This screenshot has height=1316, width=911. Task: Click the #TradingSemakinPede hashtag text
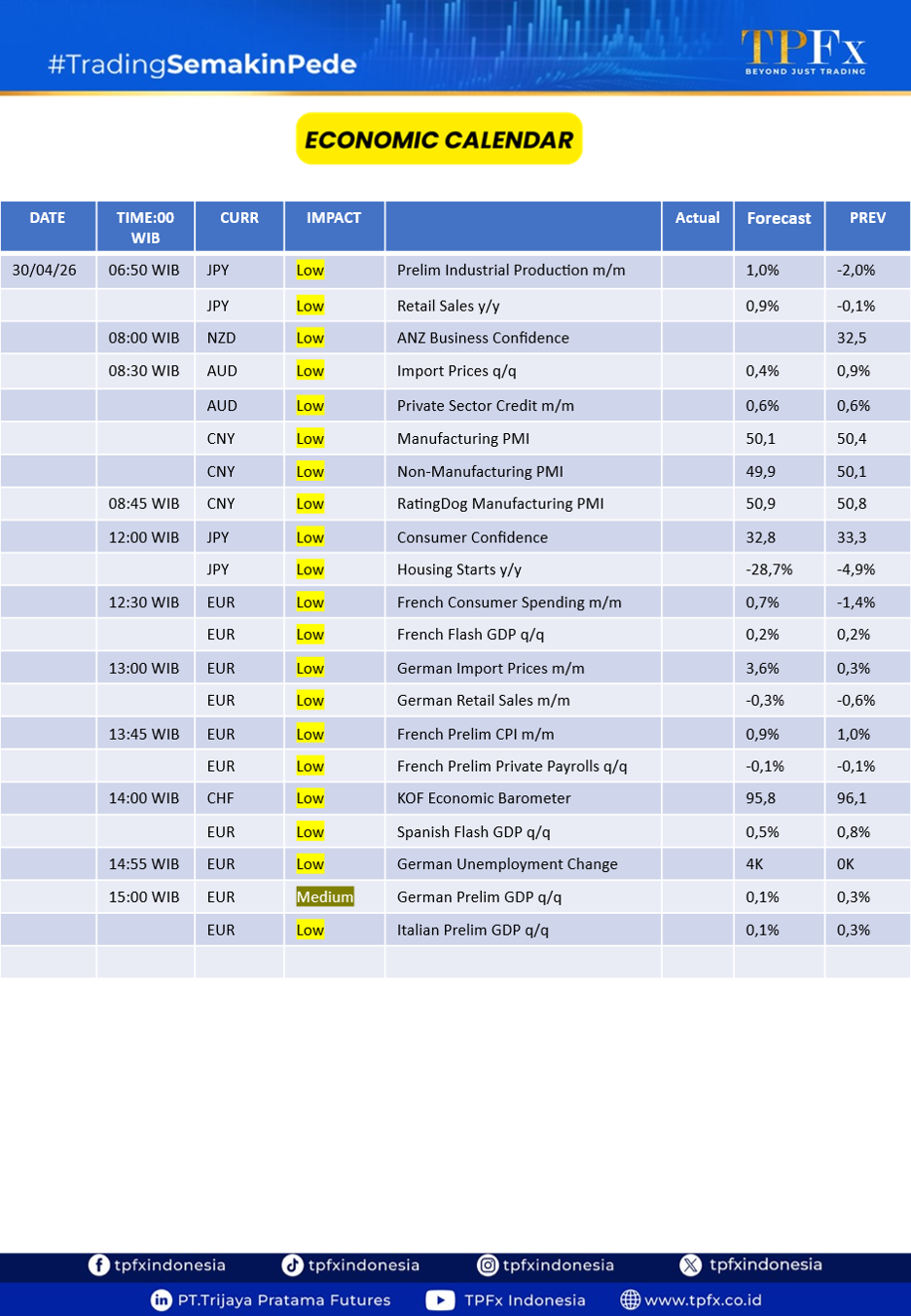coord(202,64)
